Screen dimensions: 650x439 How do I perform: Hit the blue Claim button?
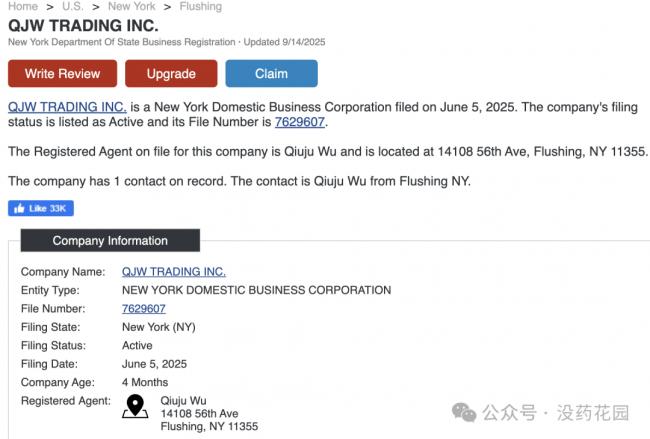coord(271,73)
